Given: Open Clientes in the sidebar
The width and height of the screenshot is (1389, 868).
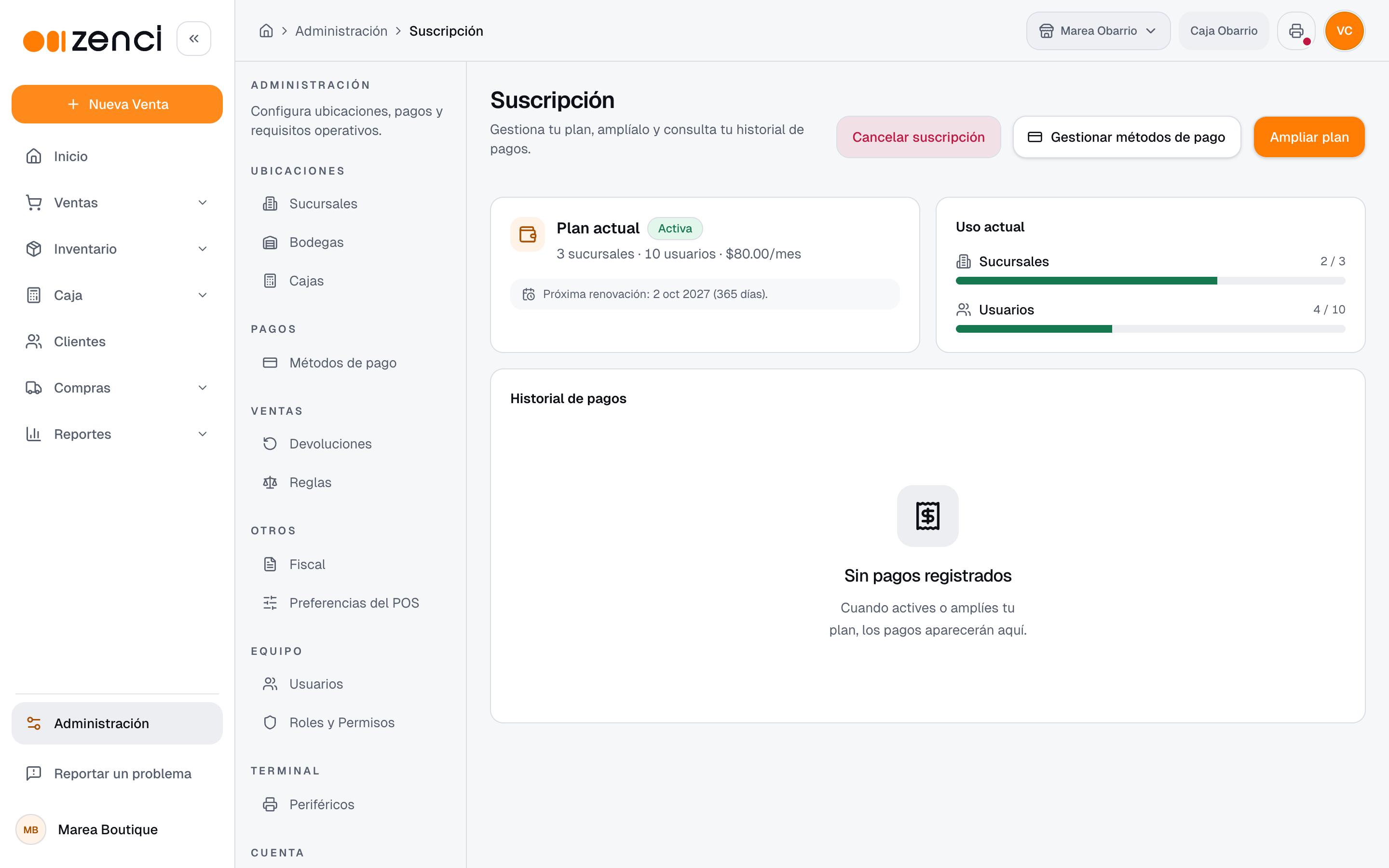Looking at the screenshot, I should (x=117, y=341).
